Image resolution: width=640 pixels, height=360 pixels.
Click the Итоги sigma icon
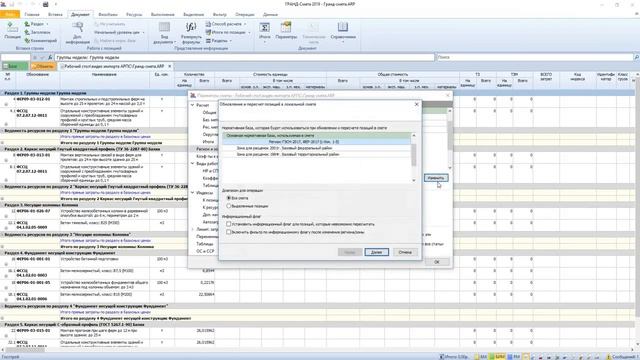pos(264,27)
